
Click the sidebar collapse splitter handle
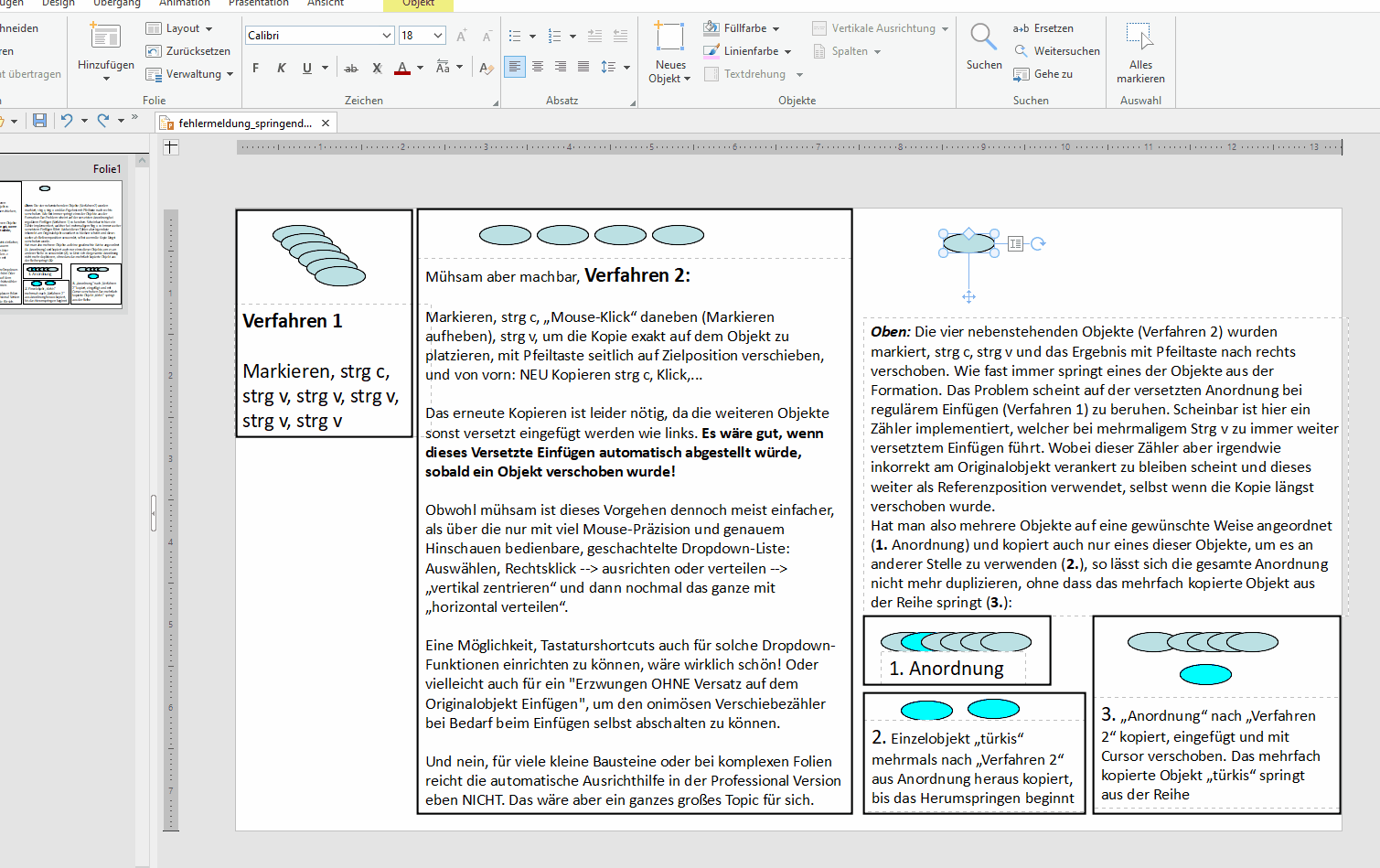(154, 512)
